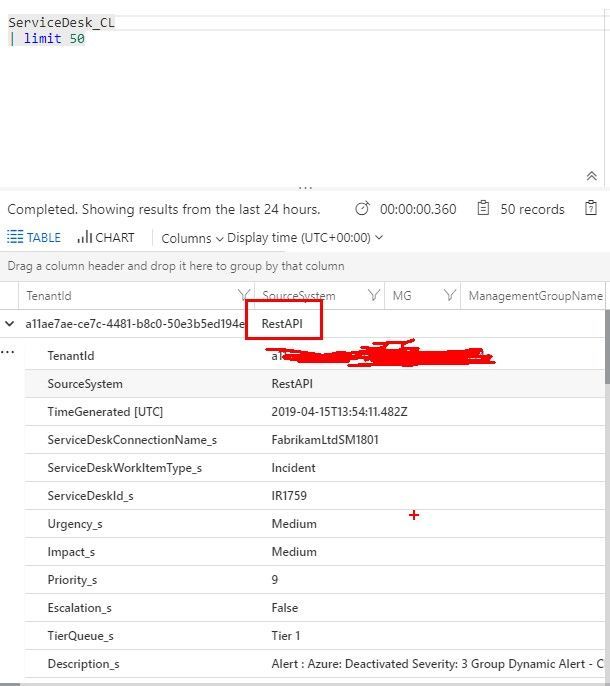Select the Escalation_s field
This screenshot has height=686, width=610.
pos(80,608)
